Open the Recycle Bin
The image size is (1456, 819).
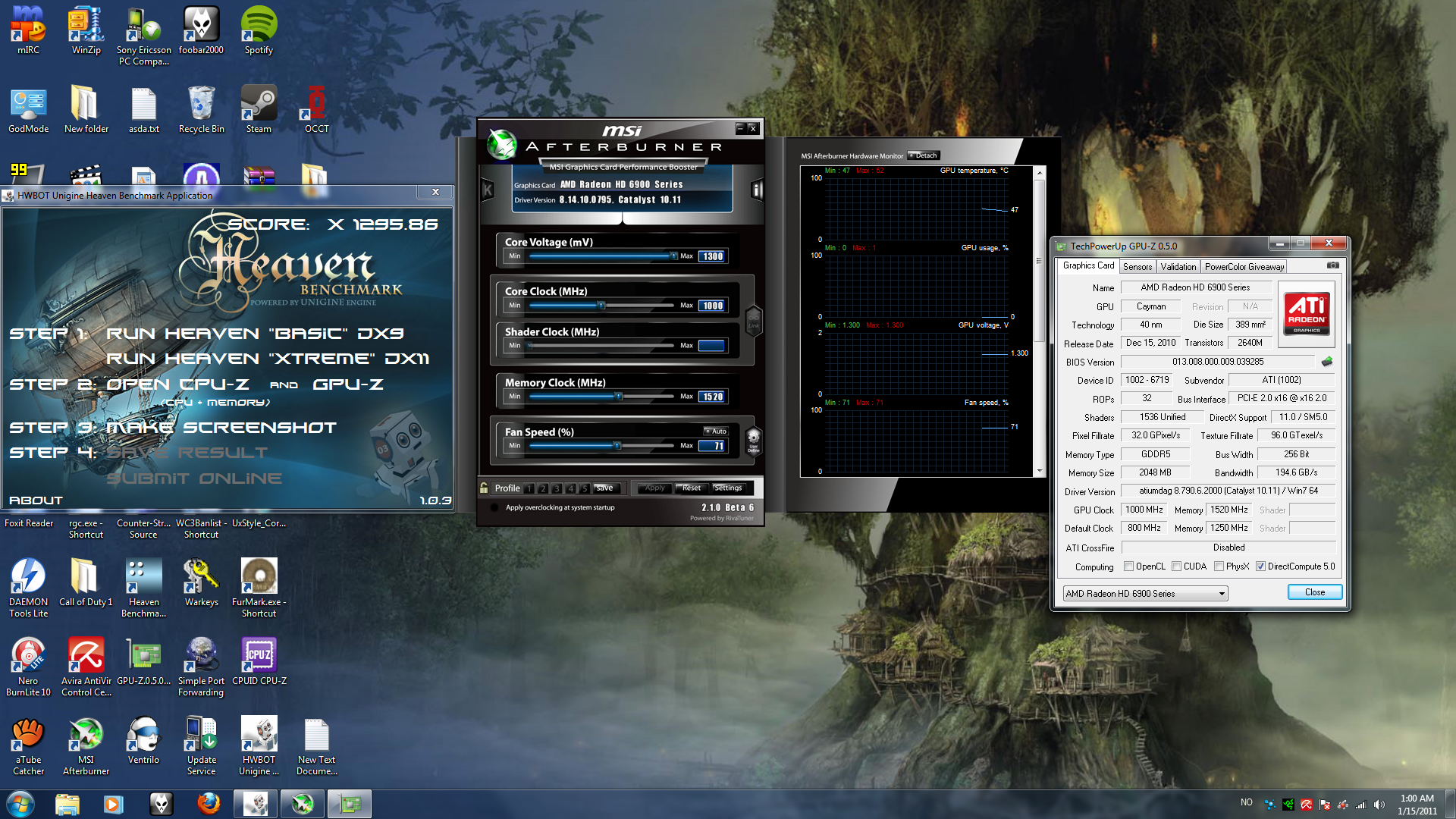(x=201, y=109)
